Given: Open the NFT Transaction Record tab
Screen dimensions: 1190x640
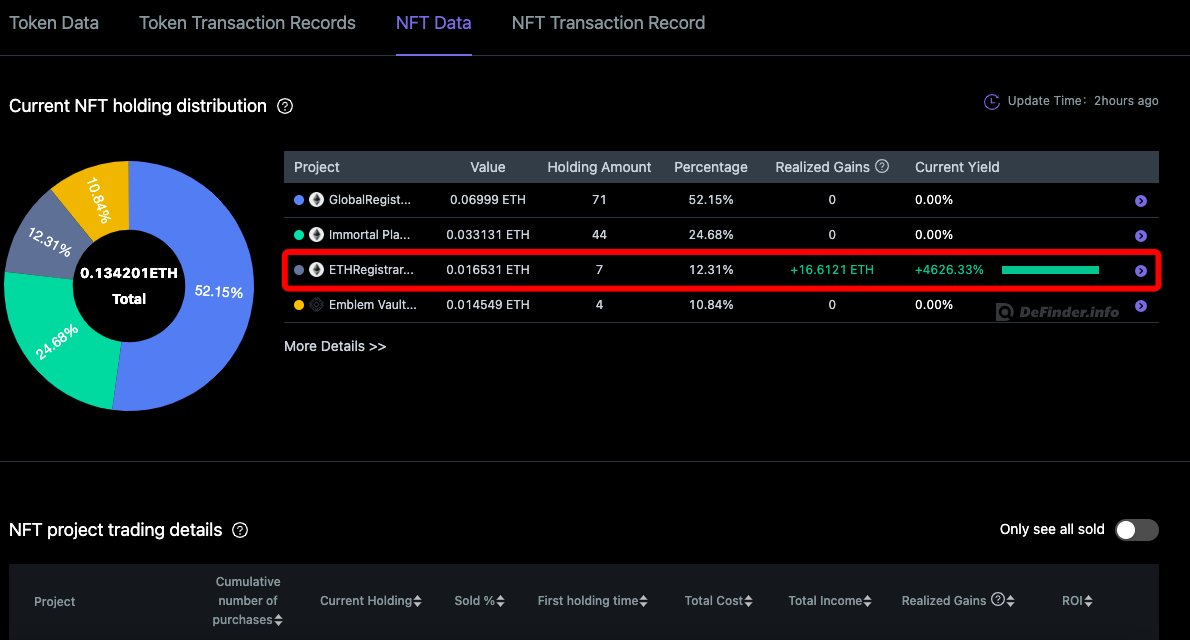Looking at the screenshot, I should pyautogui.click(x=608, y=23).
